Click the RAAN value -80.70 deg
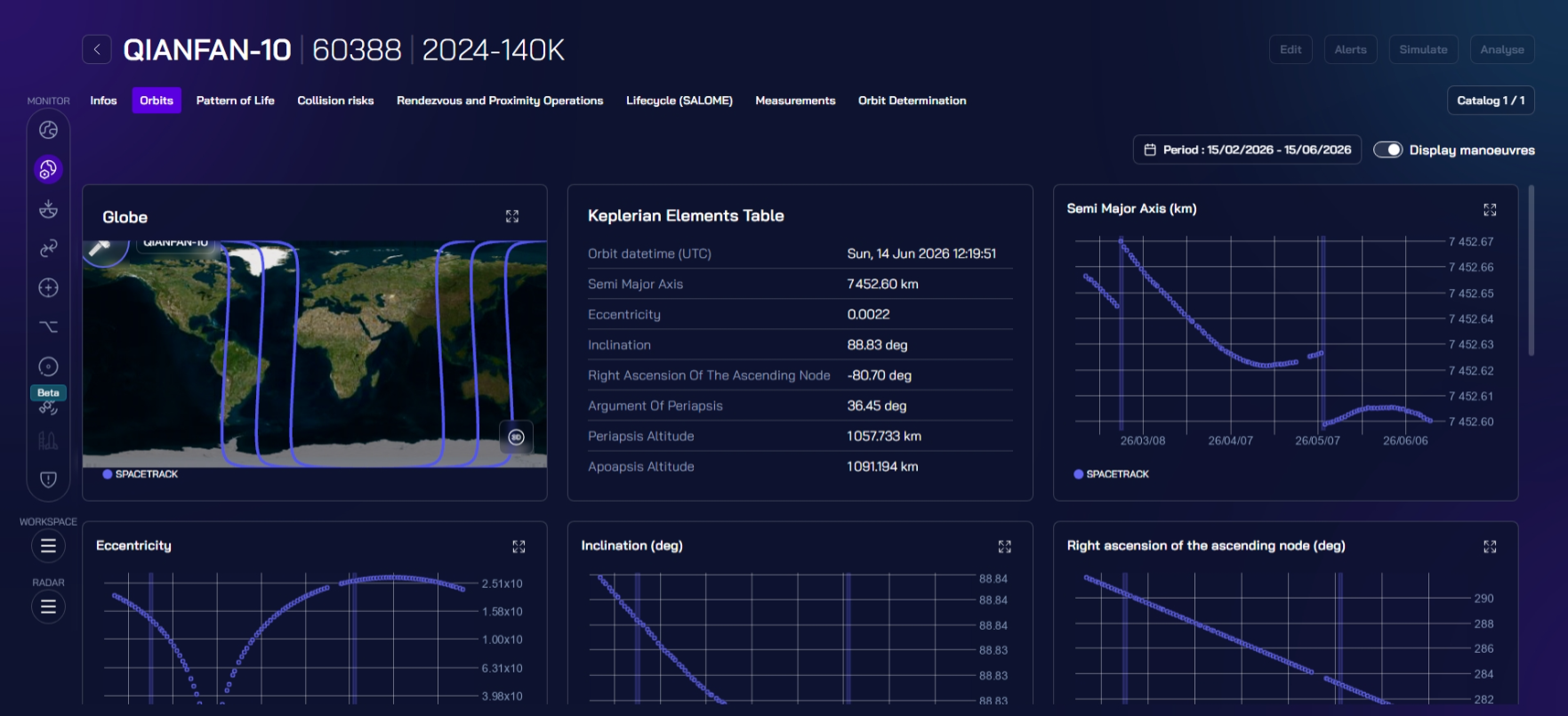This screenshot has height=716, width=1568. tap(879, 375)
